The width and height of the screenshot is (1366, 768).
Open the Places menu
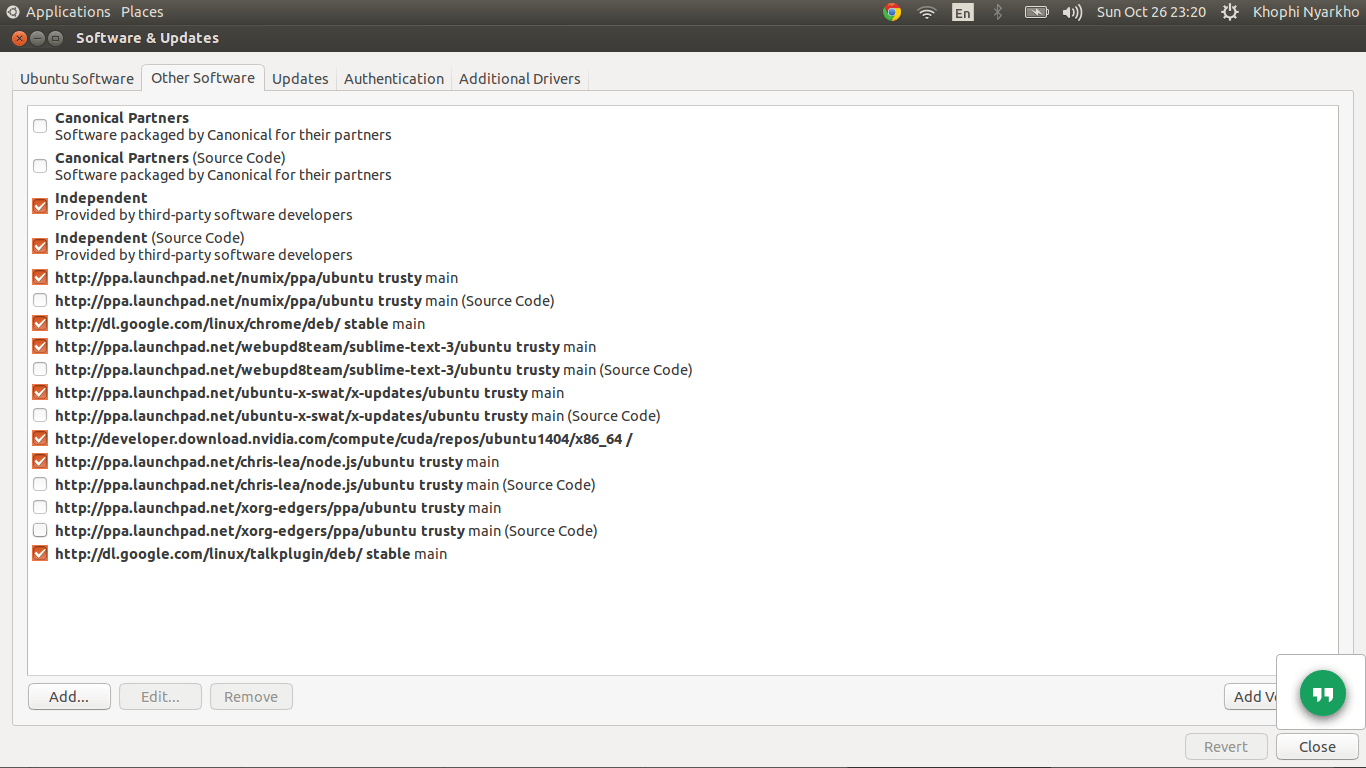142,12
